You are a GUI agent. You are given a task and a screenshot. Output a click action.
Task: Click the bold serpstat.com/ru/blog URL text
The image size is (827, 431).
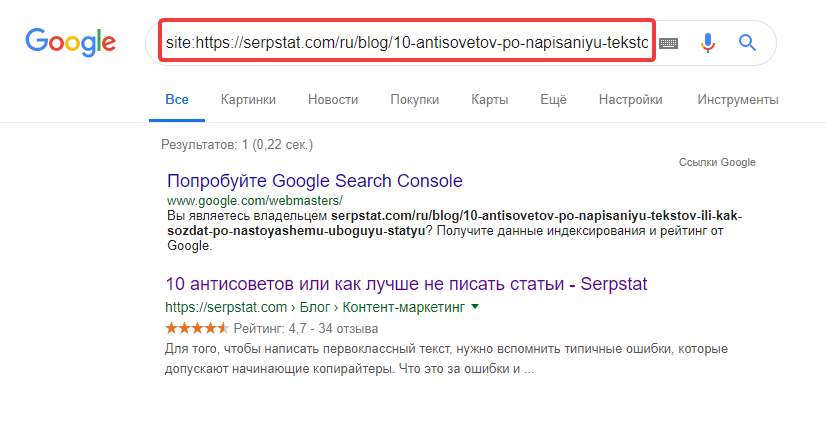pyautogui.click(x=455, y=223)
